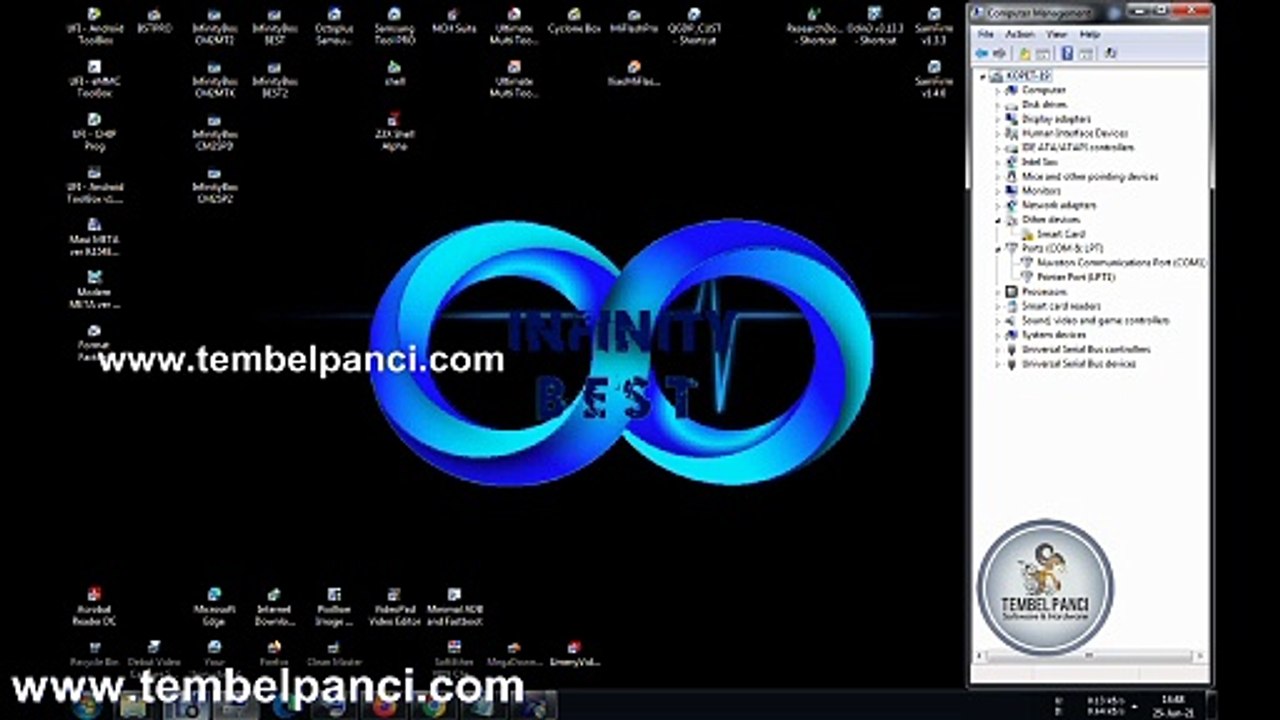Open UFI - Android ToolBox desktop shortcut

coord(94,26)
